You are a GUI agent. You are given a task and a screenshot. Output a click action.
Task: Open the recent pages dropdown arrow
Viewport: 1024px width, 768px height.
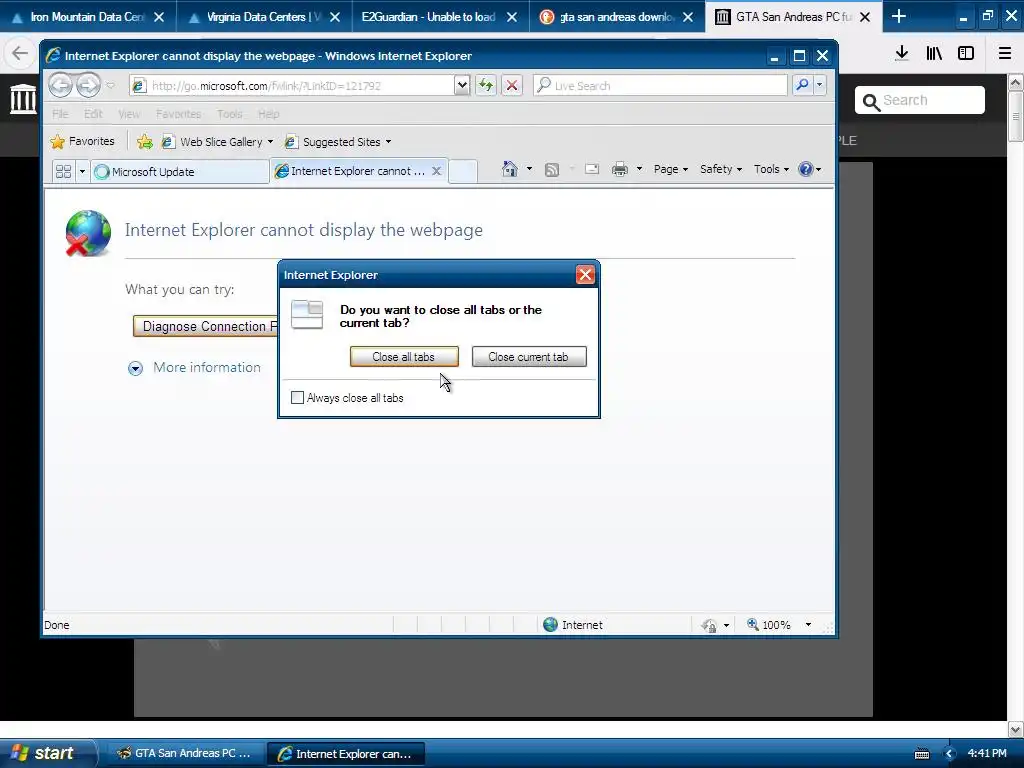click(x=110, y=85)
